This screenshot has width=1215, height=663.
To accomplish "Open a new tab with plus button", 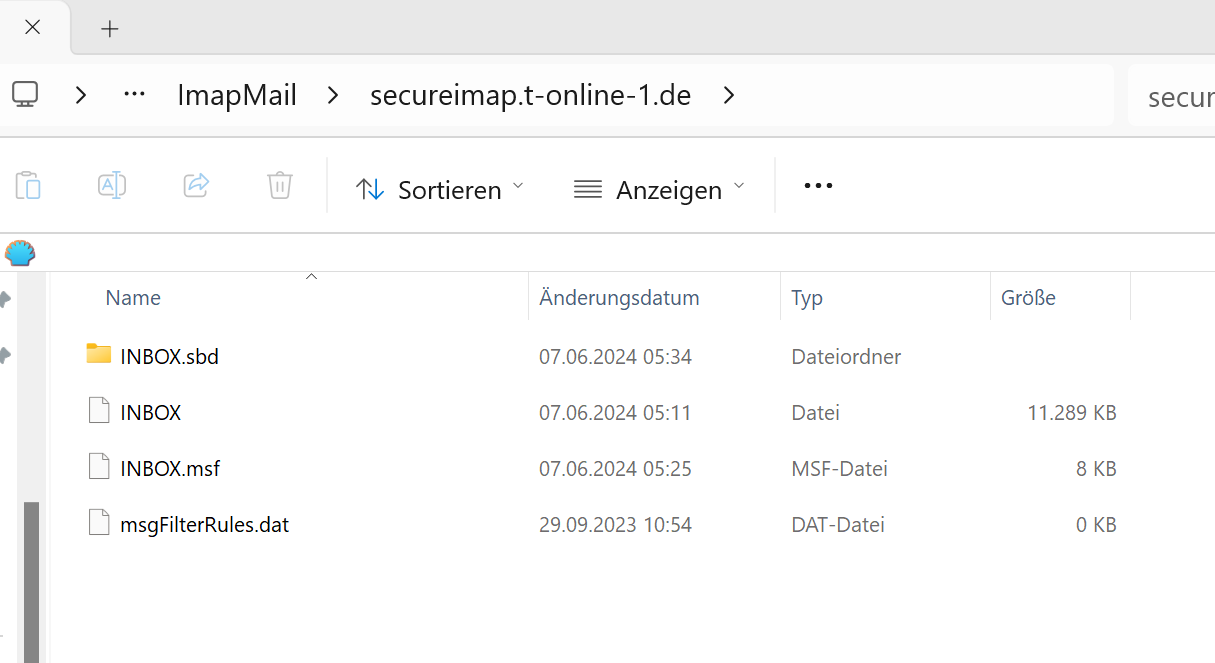I will (x=110, y=29).
